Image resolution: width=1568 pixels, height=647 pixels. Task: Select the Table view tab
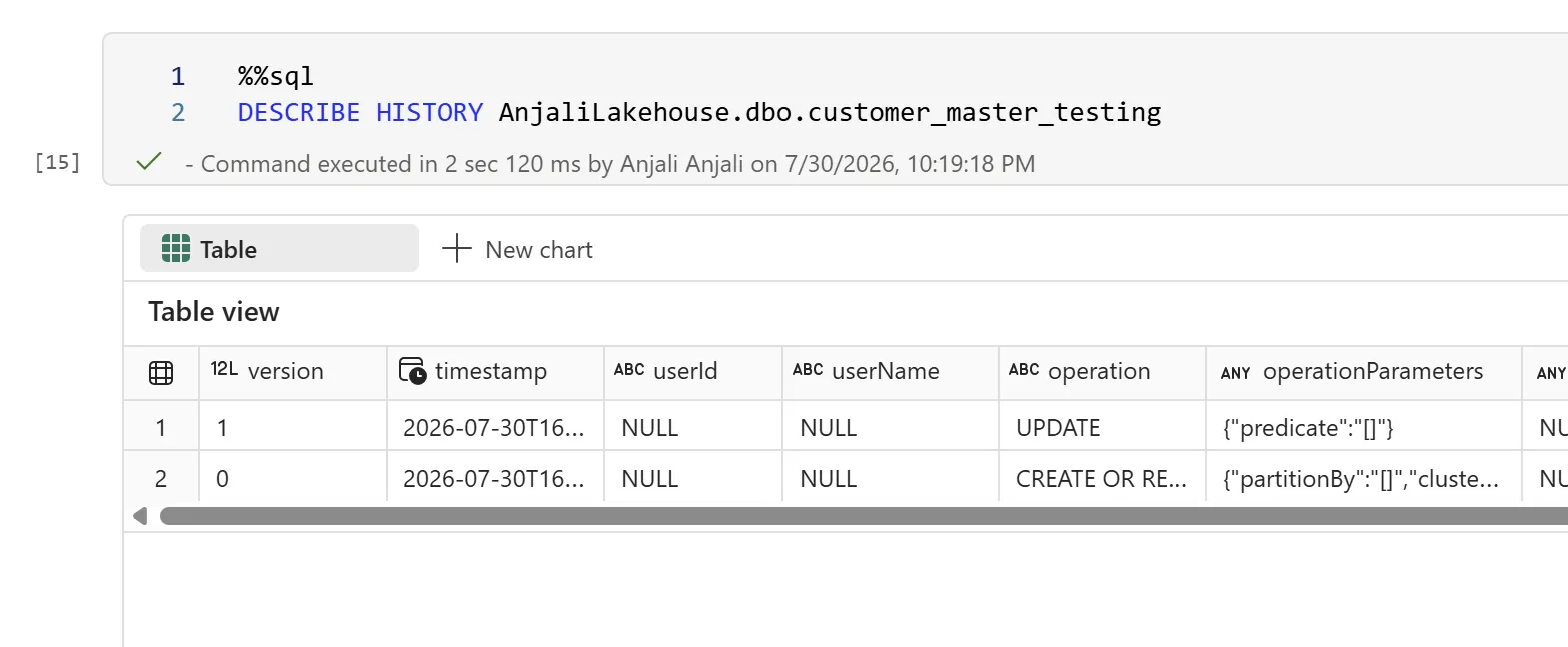[x=279, y=248]
